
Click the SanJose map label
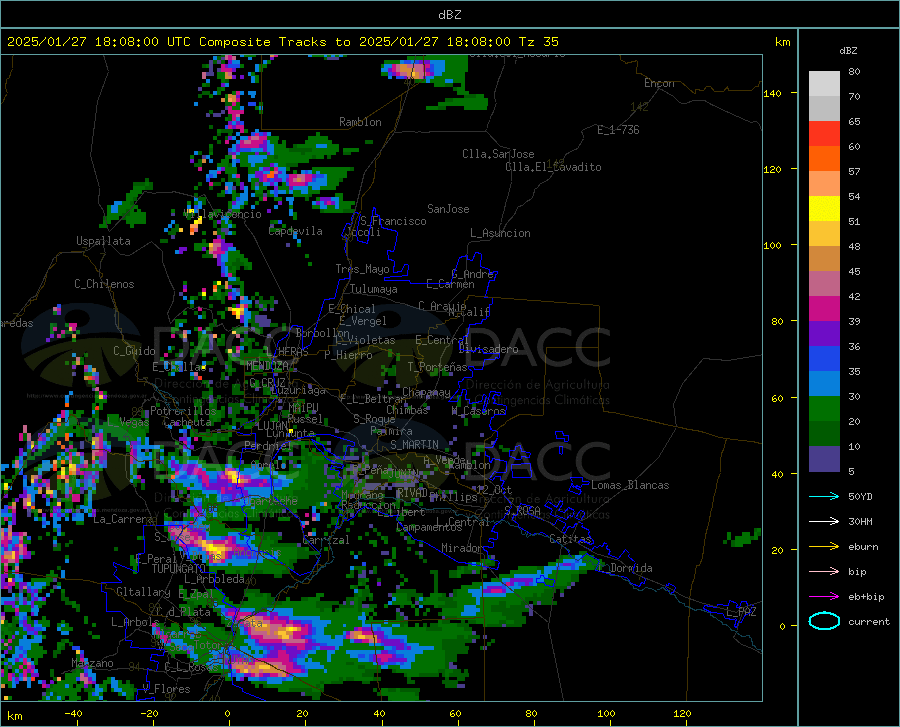click(448, 209)
